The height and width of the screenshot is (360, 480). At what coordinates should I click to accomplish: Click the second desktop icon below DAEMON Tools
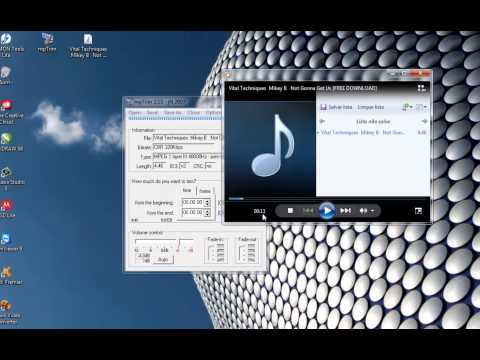click(6, 76)
